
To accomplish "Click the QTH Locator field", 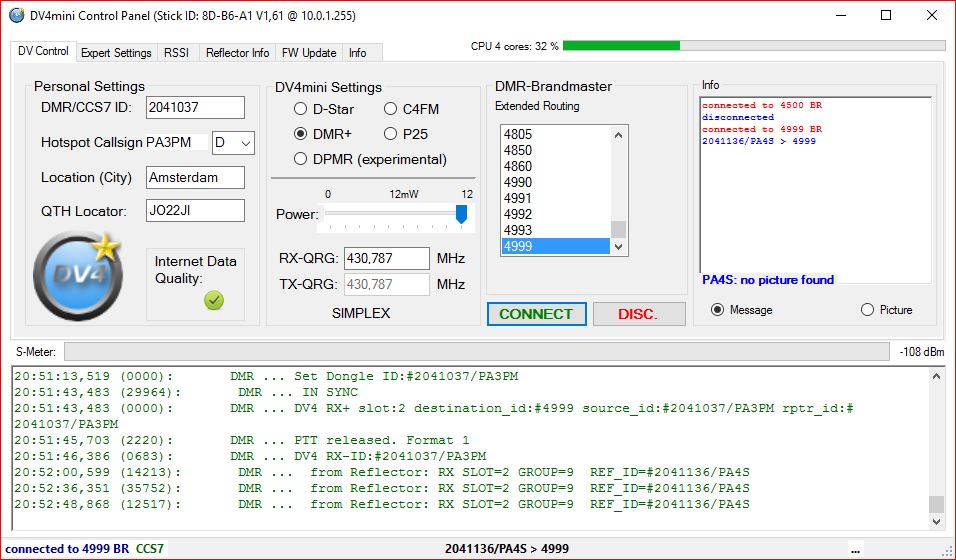I will tap(195, 210).
